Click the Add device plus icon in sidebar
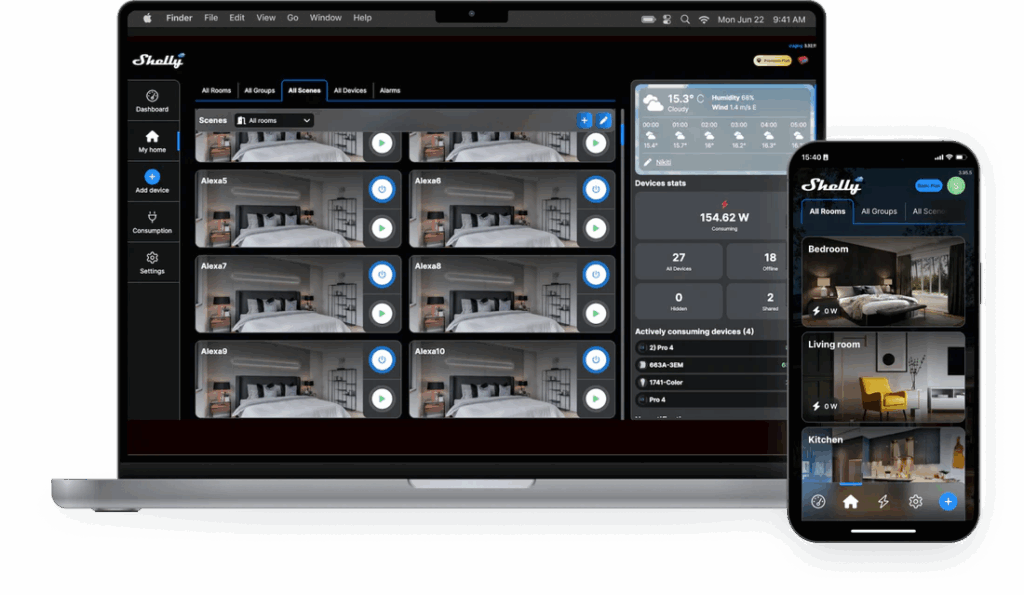Screen dimensions: 1024x595 152,177
